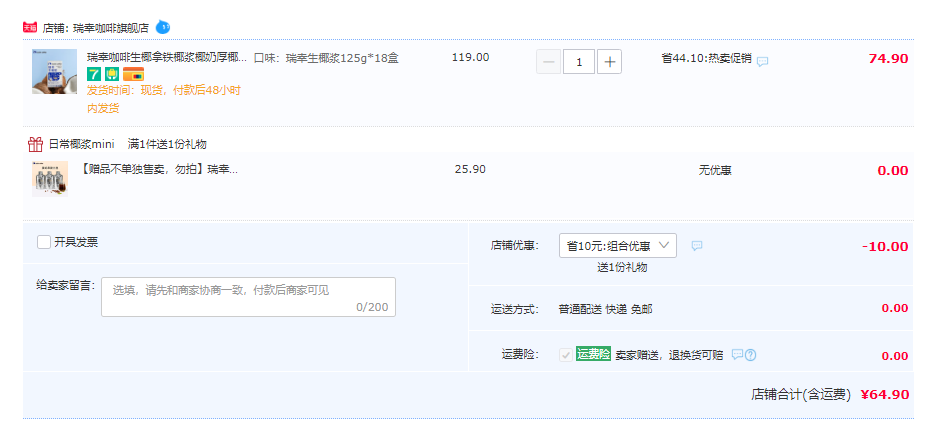
Task: Open the coconut milk product thumbnail
Action: click(x=54, y=71)
